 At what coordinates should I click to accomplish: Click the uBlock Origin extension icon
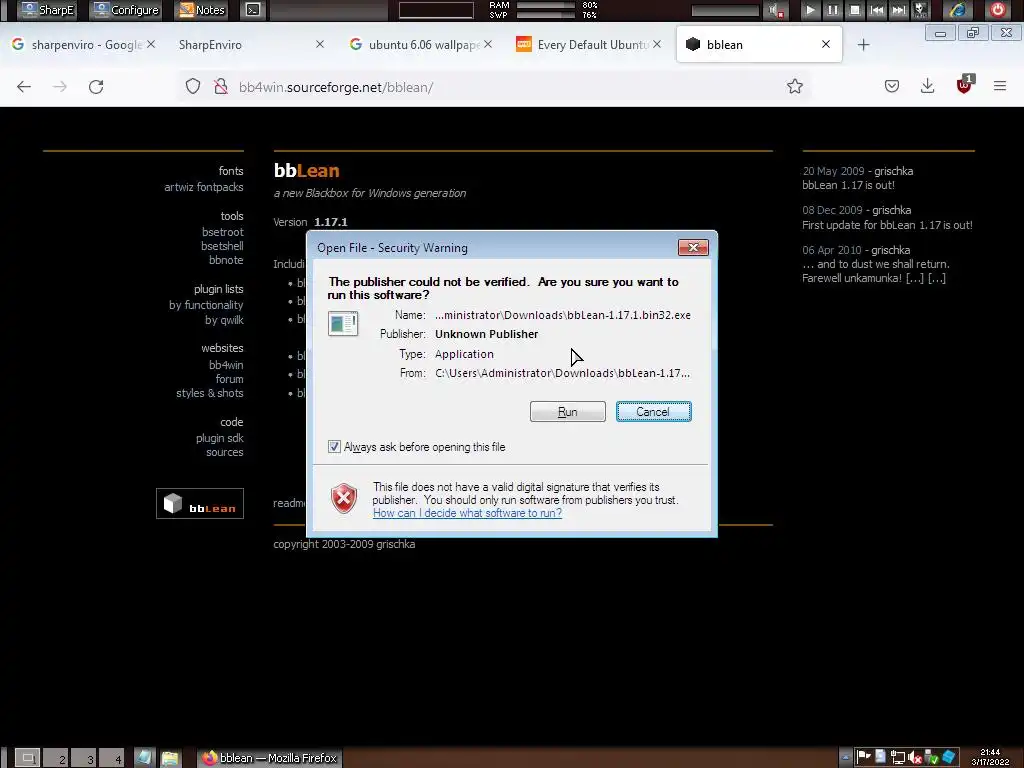tap(964, 85)
